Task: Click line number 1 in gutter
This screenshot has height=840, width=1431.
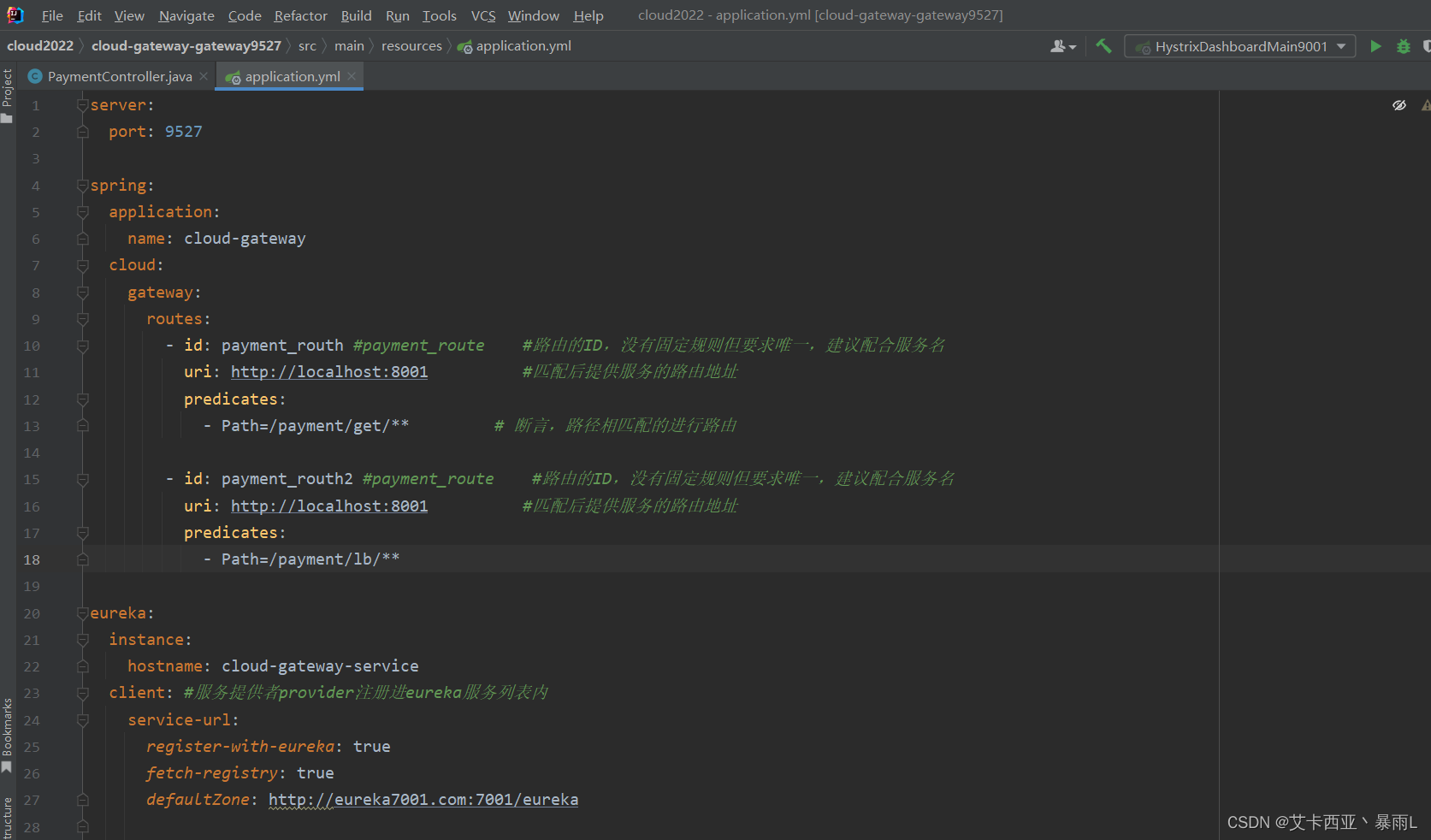Action: click(x=36, y=105)
